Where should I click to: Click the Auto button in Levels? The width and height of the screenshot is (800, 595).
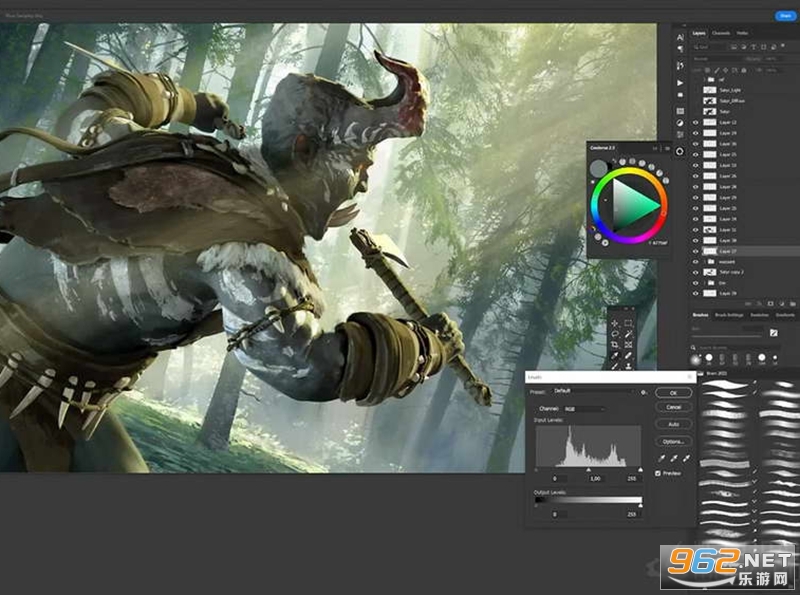click(x=673, y=425)
